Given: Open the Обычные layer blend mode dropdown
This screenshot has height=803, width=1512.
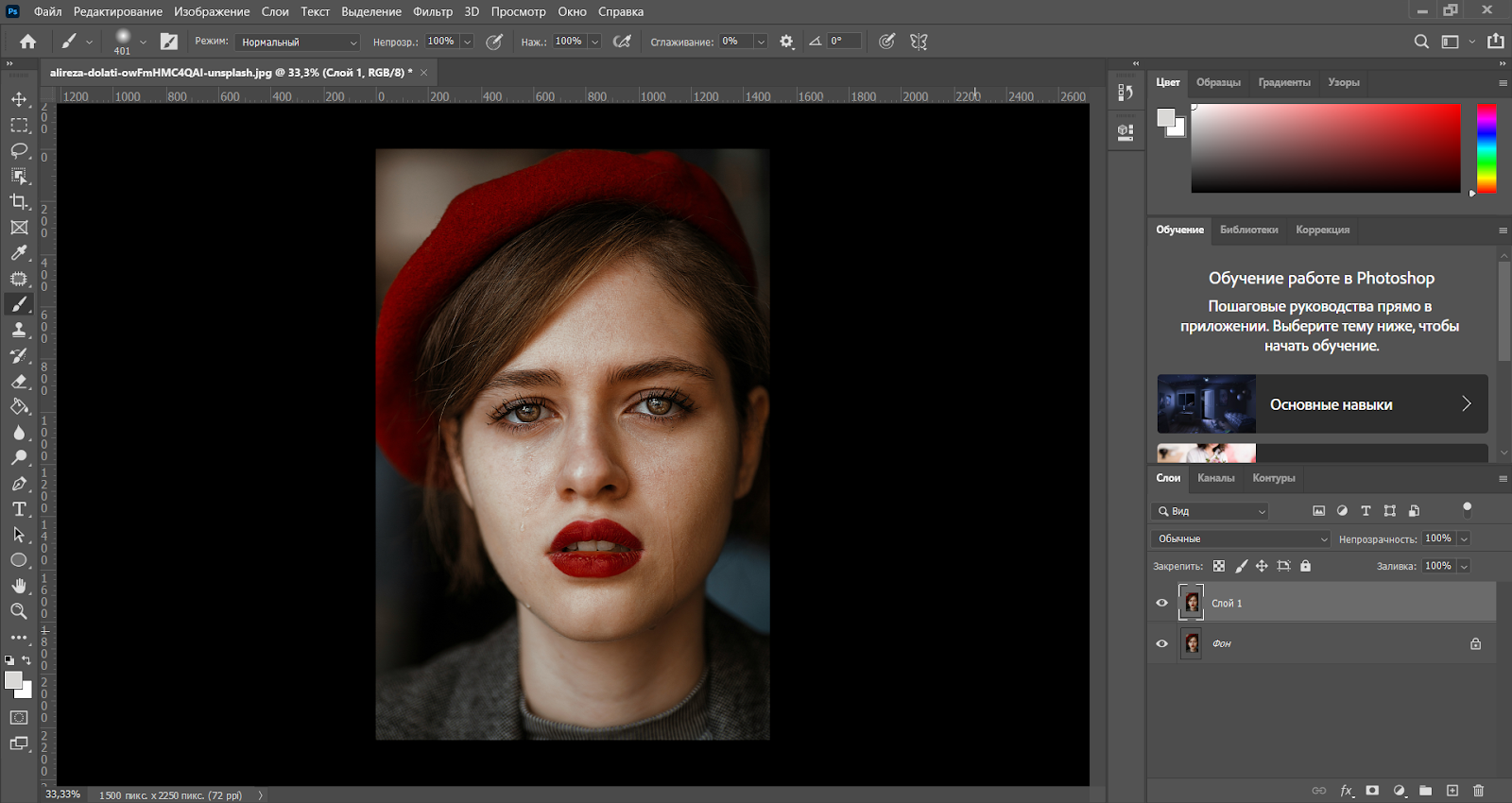Looking at the screenshot, I should click(1241, 538).
